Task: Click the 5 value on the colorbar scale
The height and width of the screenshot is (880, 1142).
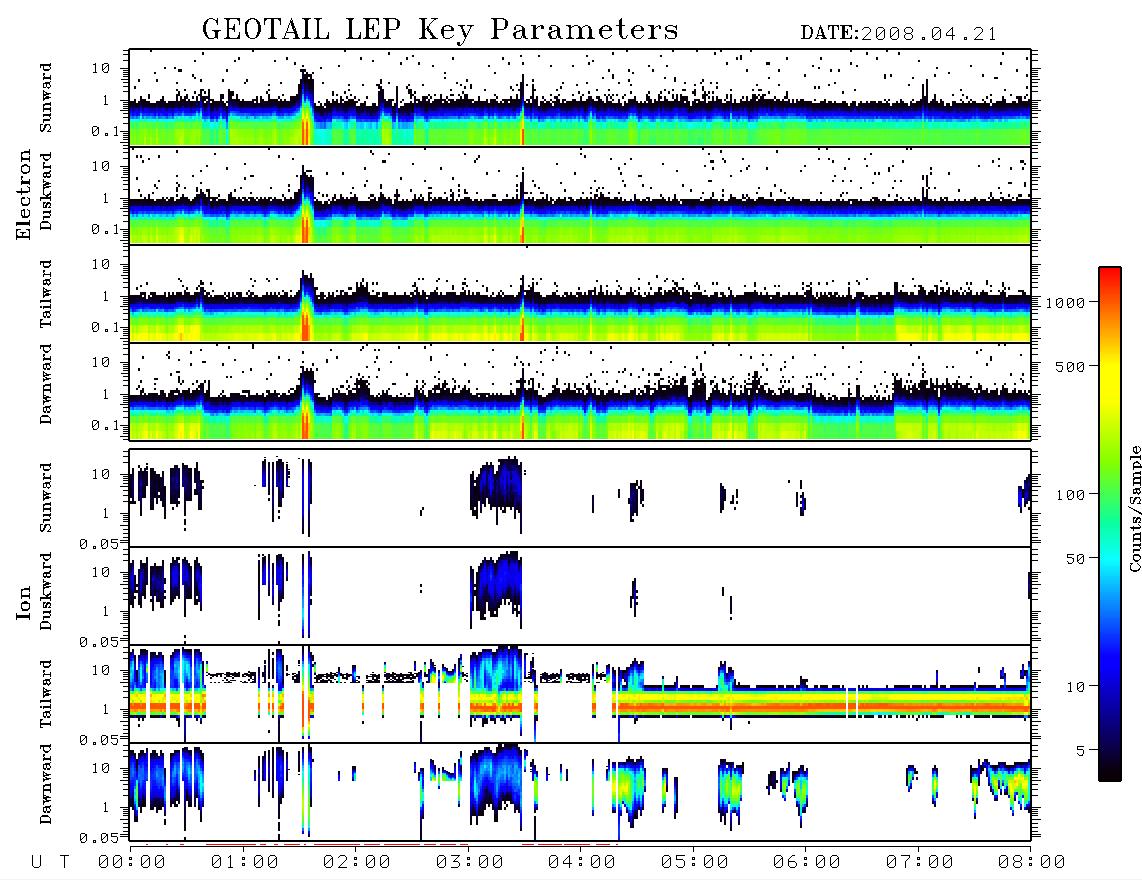Action: (x=1081, y=751)
